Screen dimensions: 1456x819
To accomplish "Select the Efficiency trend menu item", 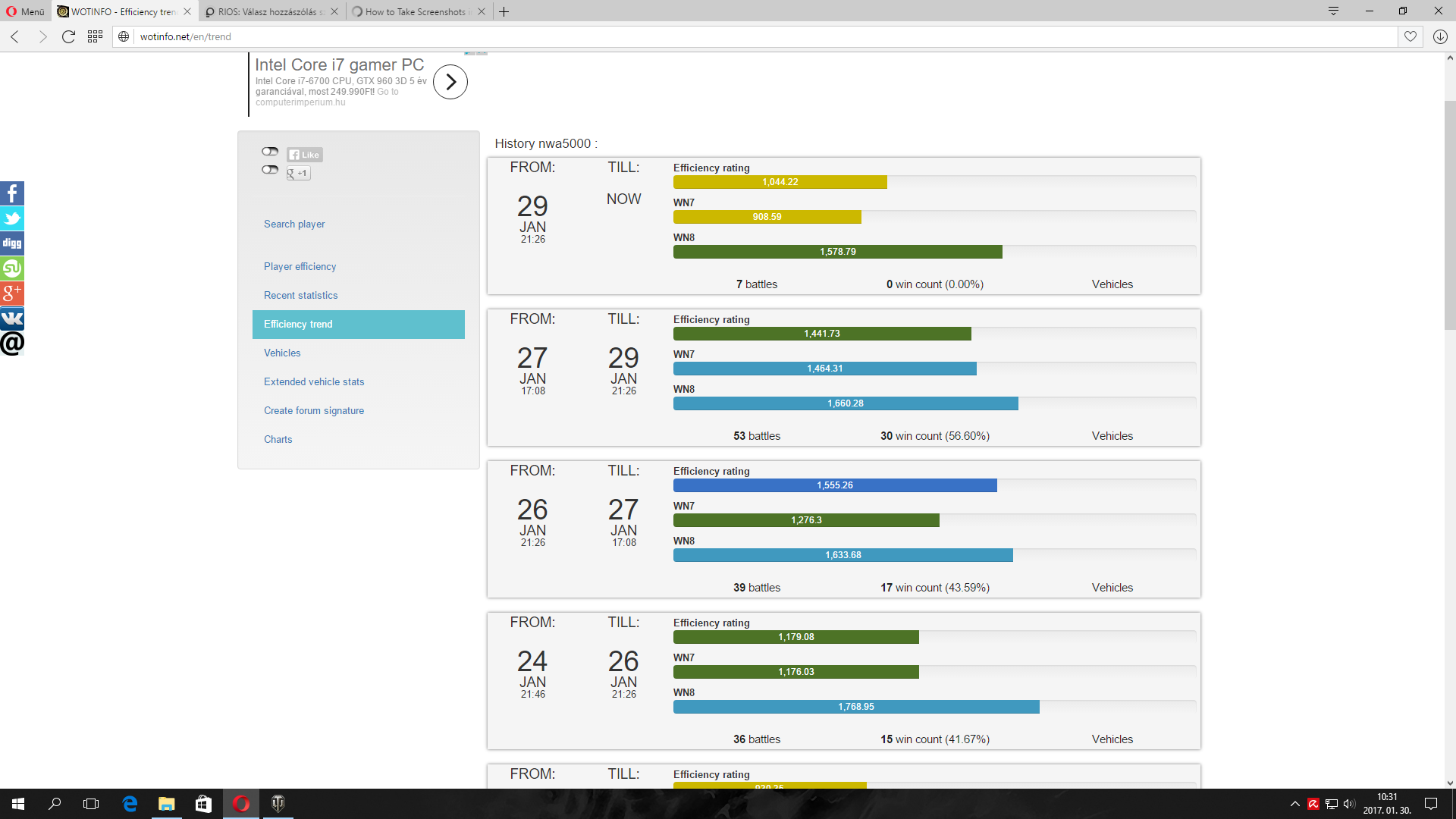I will pyautogui.click(x=359, y=325).
